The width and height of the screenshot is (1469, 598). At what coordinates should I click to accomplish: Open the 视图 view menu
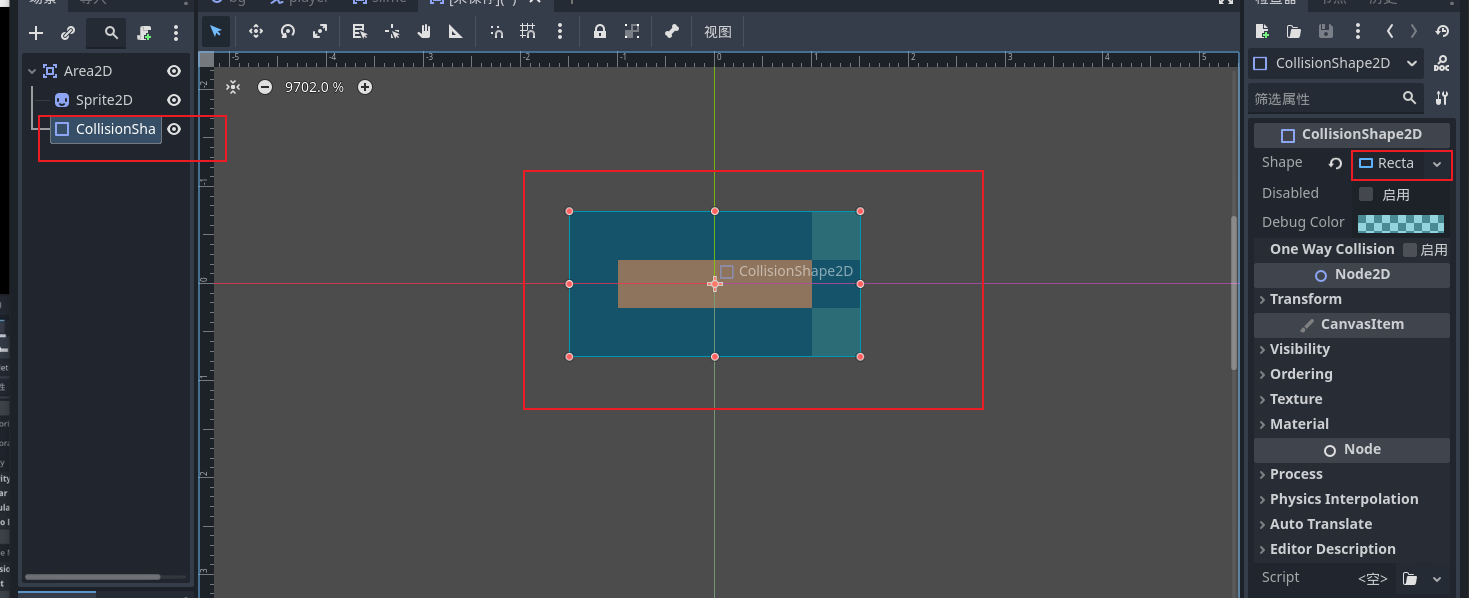coord(718,32)
